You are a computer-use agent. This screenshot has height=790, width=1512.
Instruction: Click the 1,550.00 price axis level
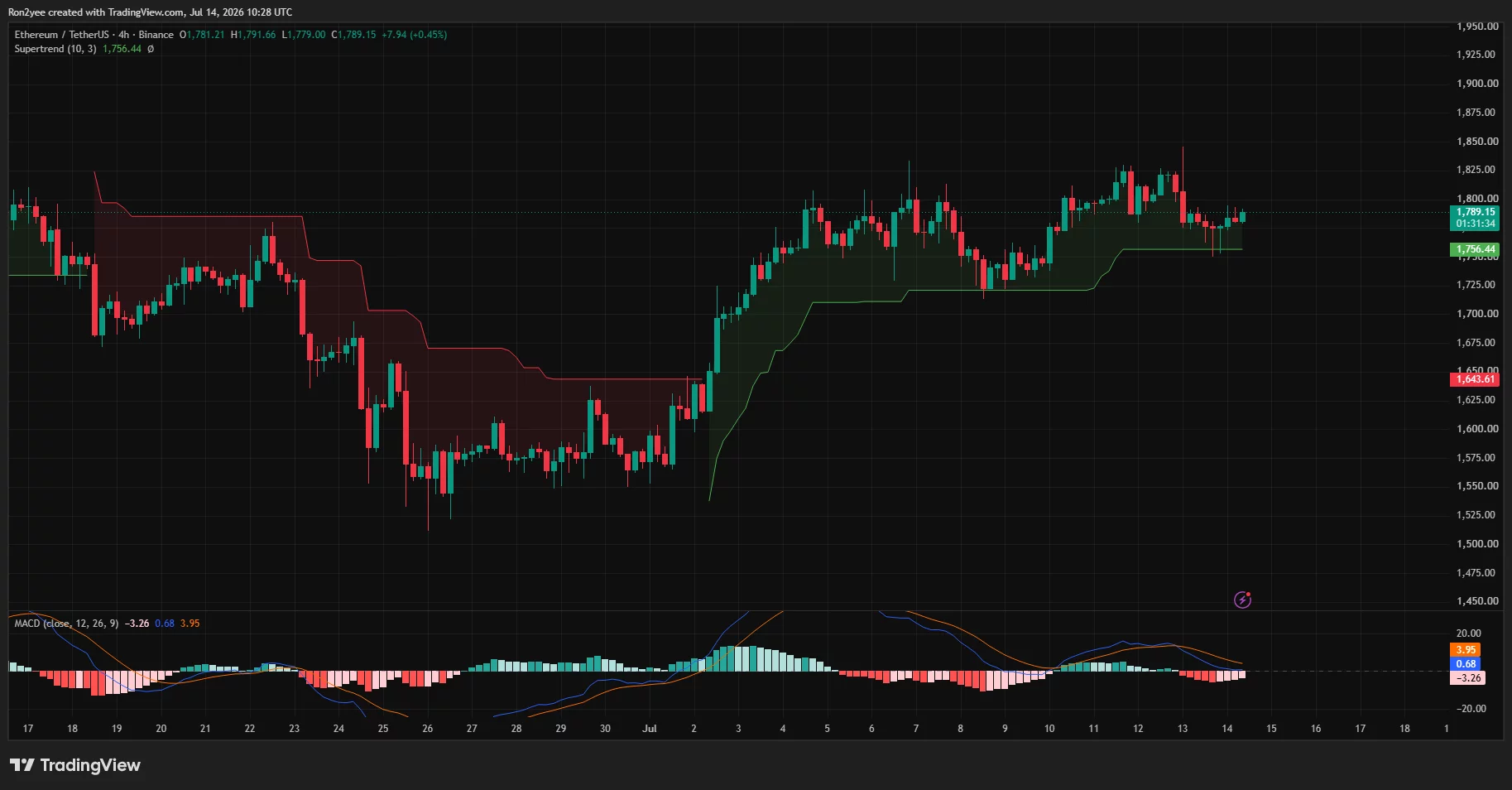(x=1477, y=486)
